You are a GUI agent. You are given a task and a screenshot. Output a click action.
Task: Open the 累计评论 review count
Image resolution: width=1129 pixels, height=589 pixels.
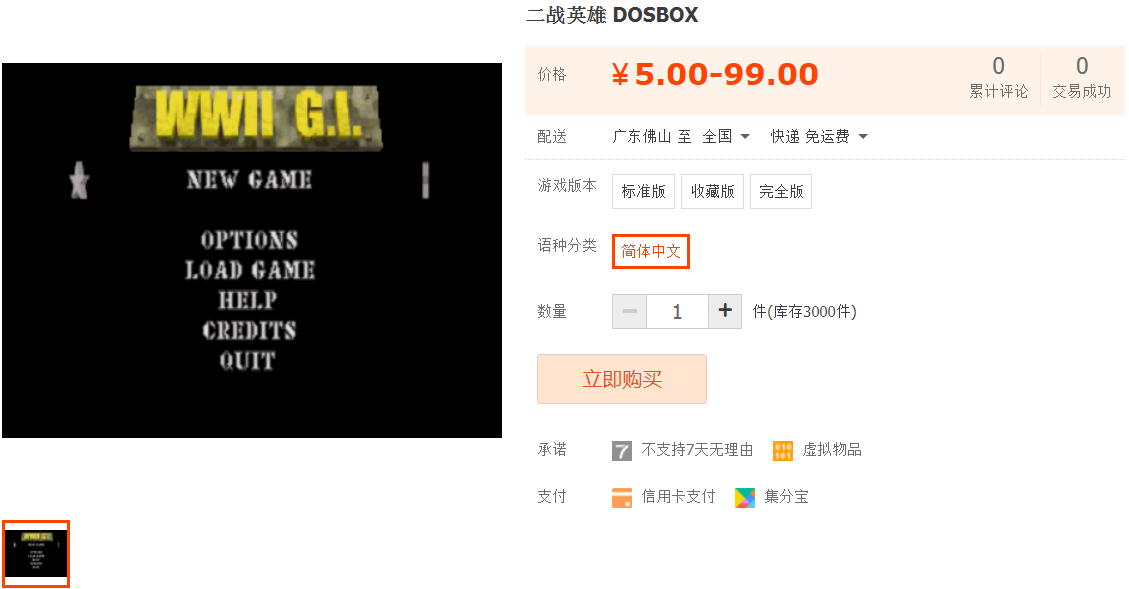tap(998, 78)
